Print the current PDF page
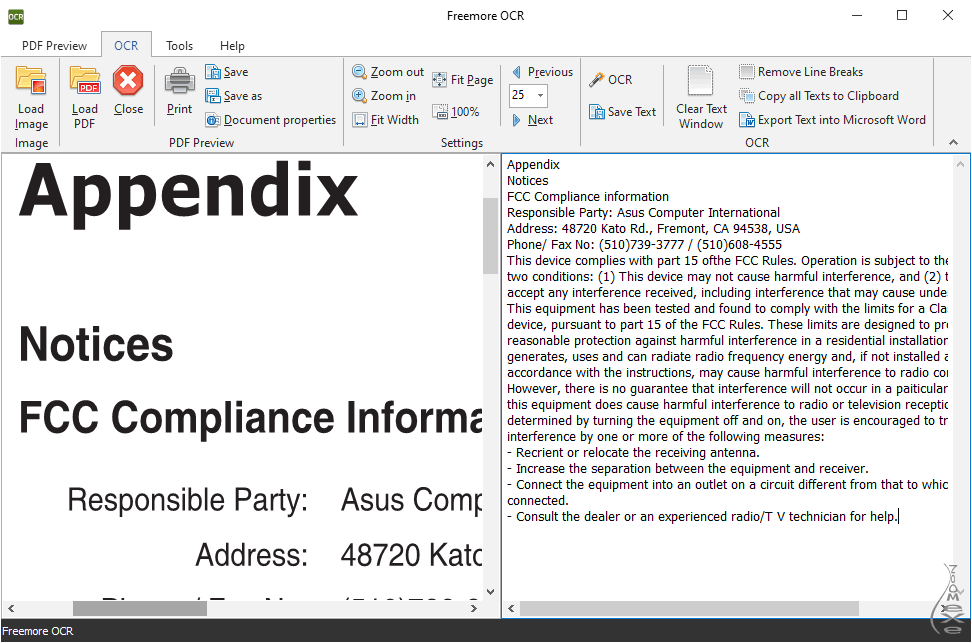Image resolution: width=972 pixels, height=643 pixels. [x=179, y=91]
